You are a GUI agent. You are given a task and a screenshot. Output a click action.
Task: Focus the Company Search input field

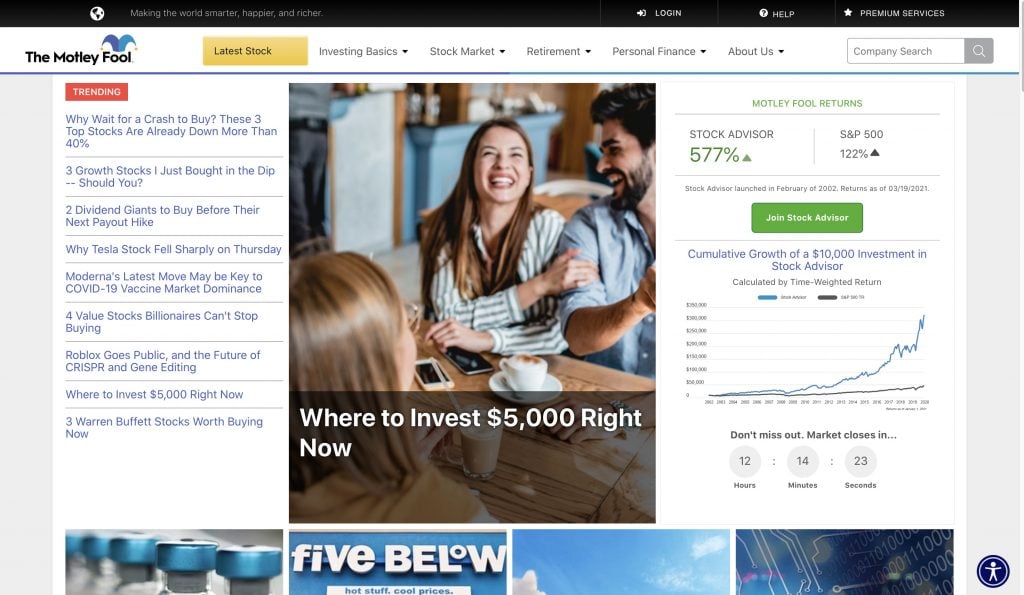[x=905, y=51]
